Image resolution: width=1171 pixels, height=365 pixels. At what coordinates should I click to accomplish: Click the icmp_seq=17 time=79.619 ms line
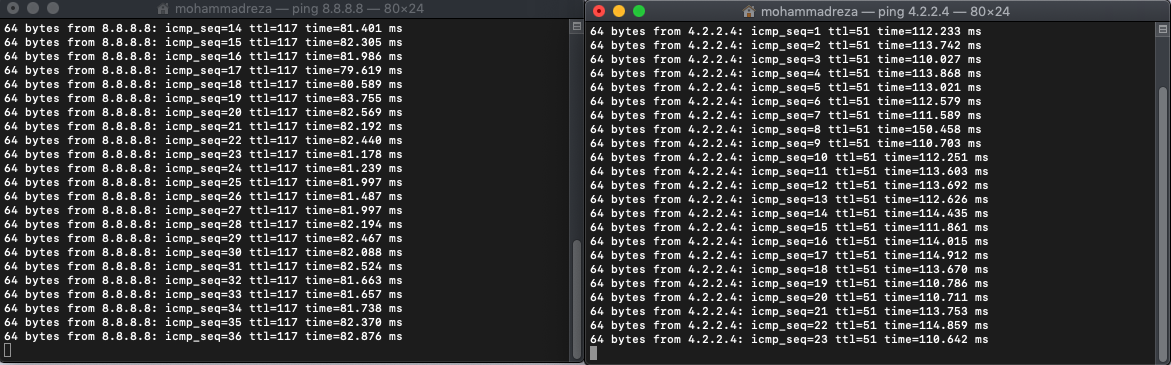[203, 70]
